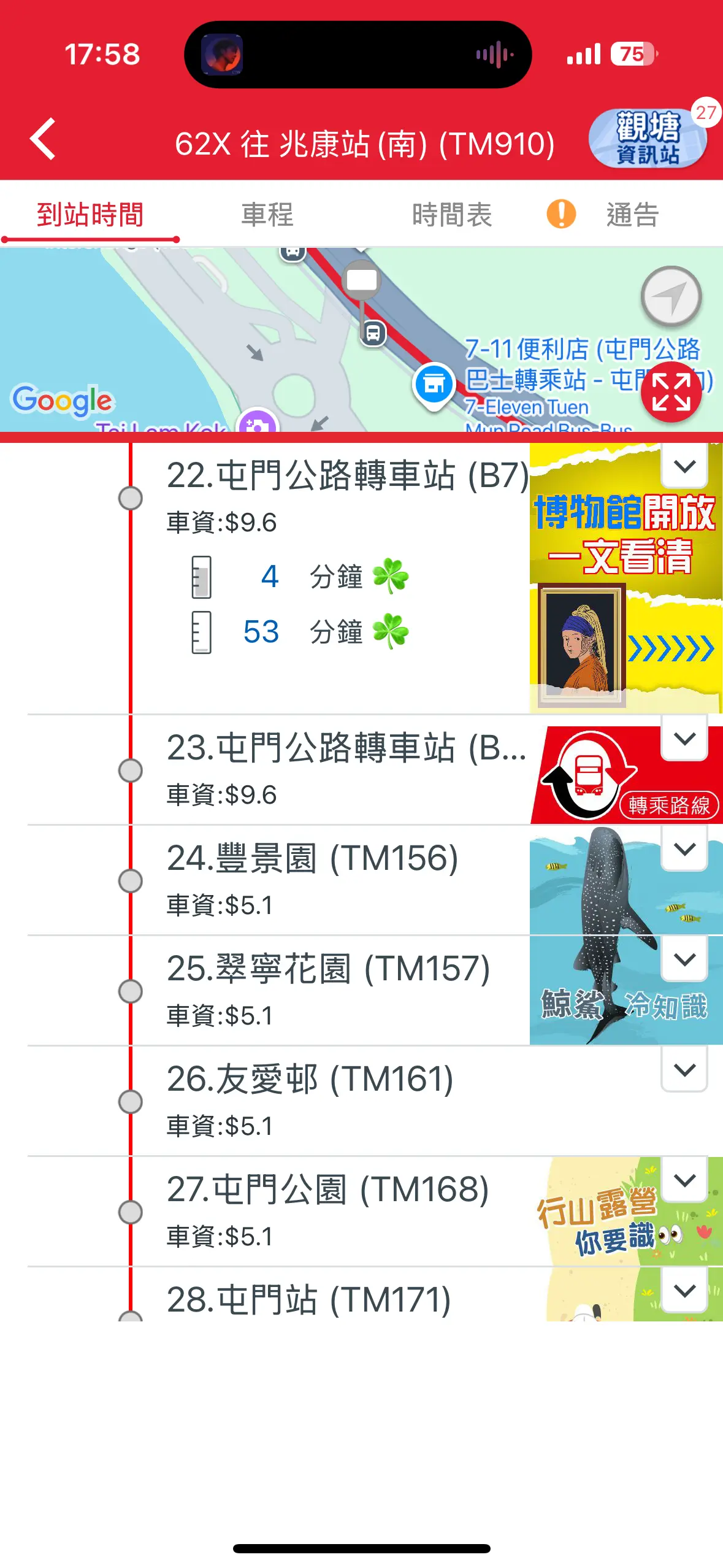Open the 博物館開放 advertisement
This screenshot has height=1568, width=723.
(x=626, y=577)
